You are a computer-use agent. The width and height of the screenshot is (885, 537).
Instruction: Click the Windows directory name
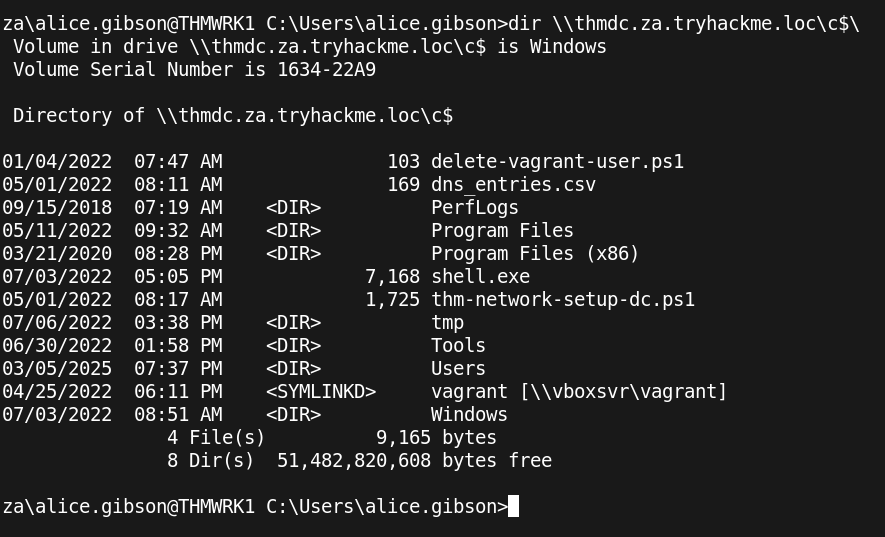pos(469,415)
